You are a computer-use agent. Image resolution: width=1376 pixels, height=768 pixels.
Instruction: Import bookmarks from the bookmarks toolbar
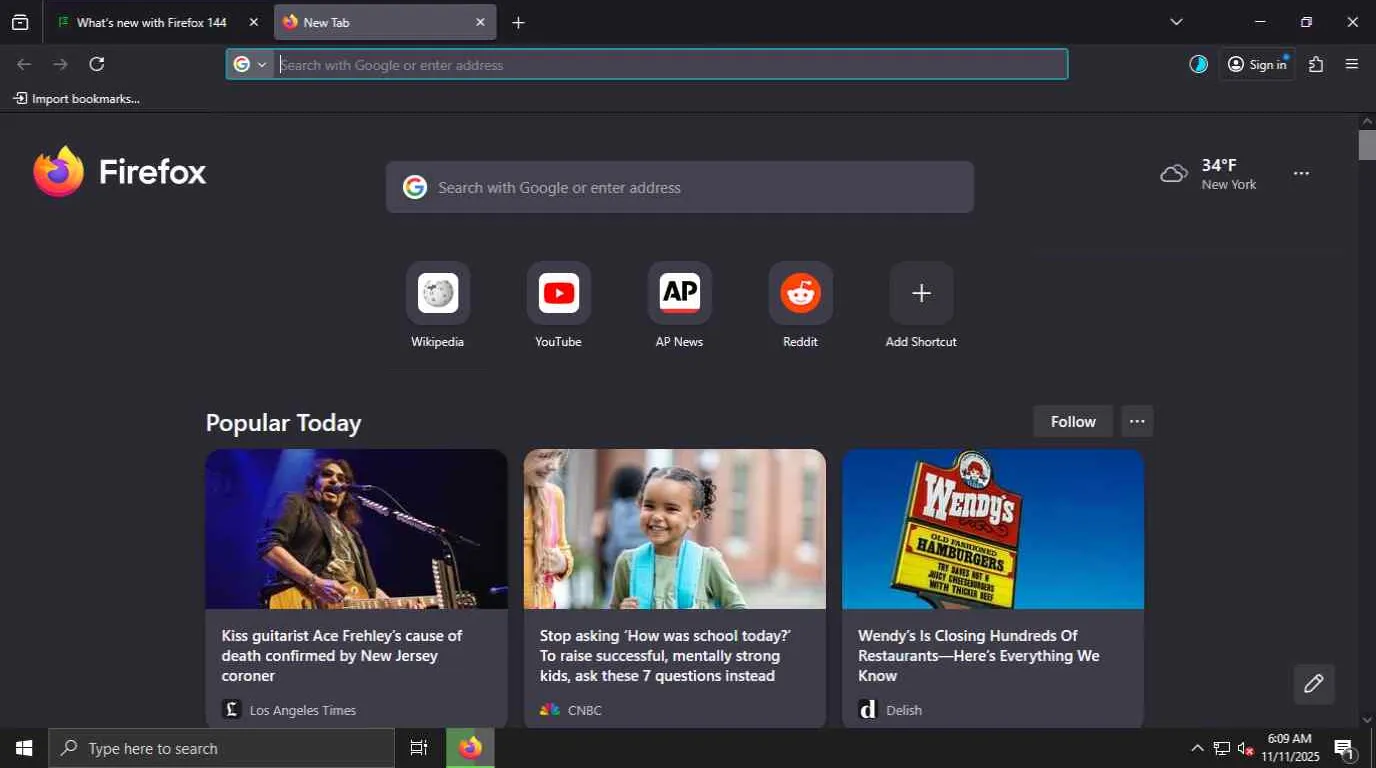[x=76, y=98]
